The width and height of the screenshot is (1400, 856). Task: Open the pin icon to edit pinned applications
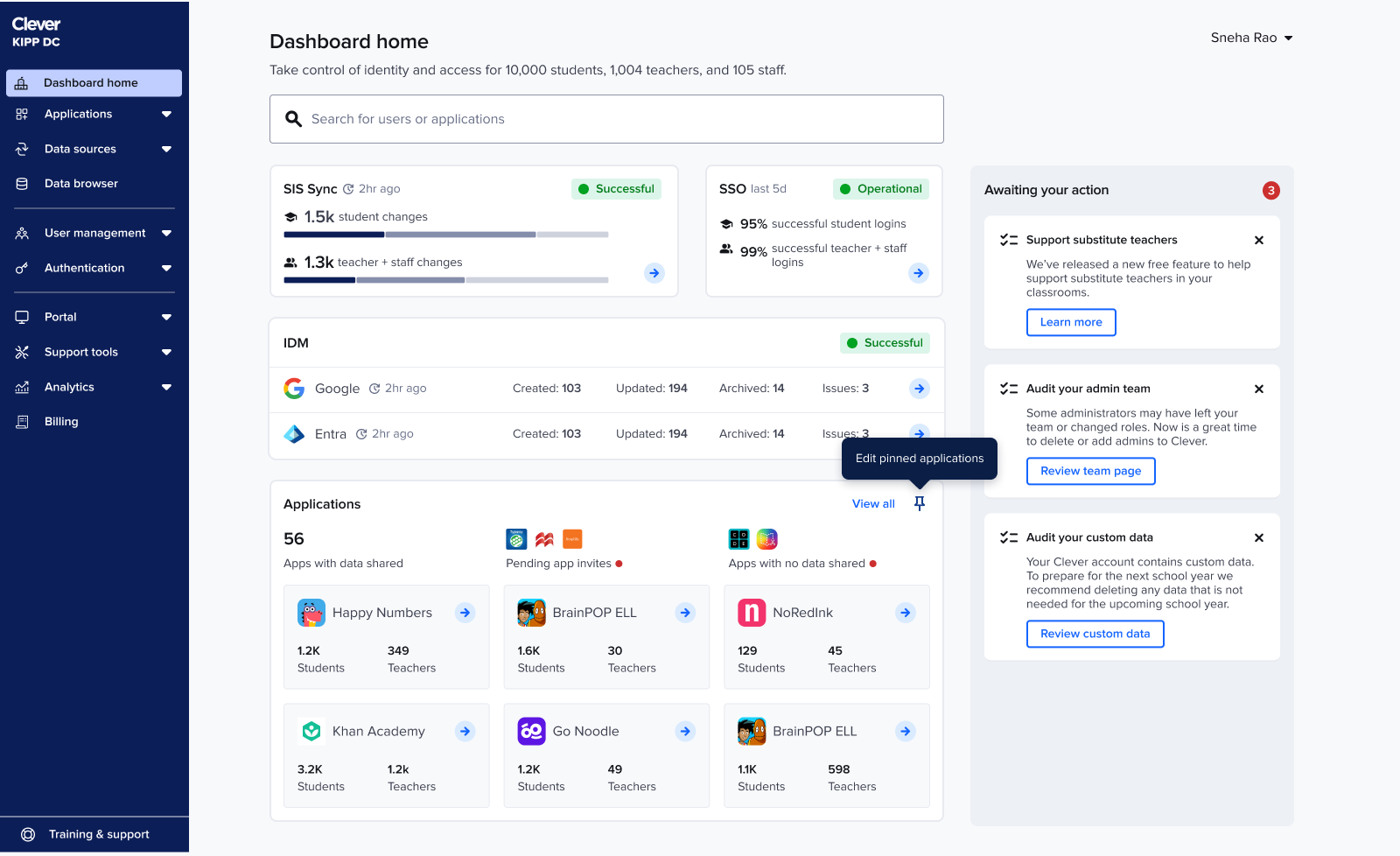tap(919, 503)
